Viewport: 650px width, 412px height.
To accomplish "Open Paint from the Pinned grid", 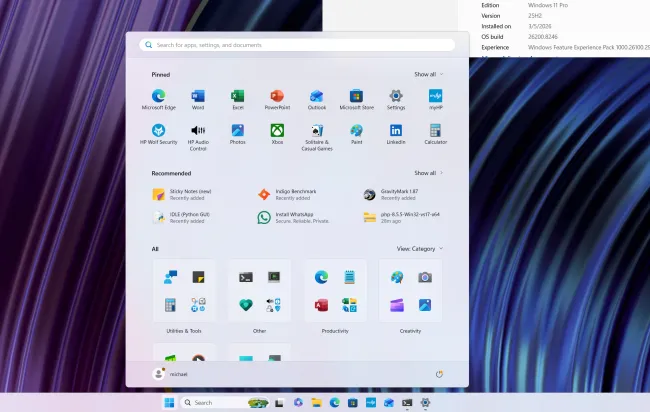I will coord(357,134).
